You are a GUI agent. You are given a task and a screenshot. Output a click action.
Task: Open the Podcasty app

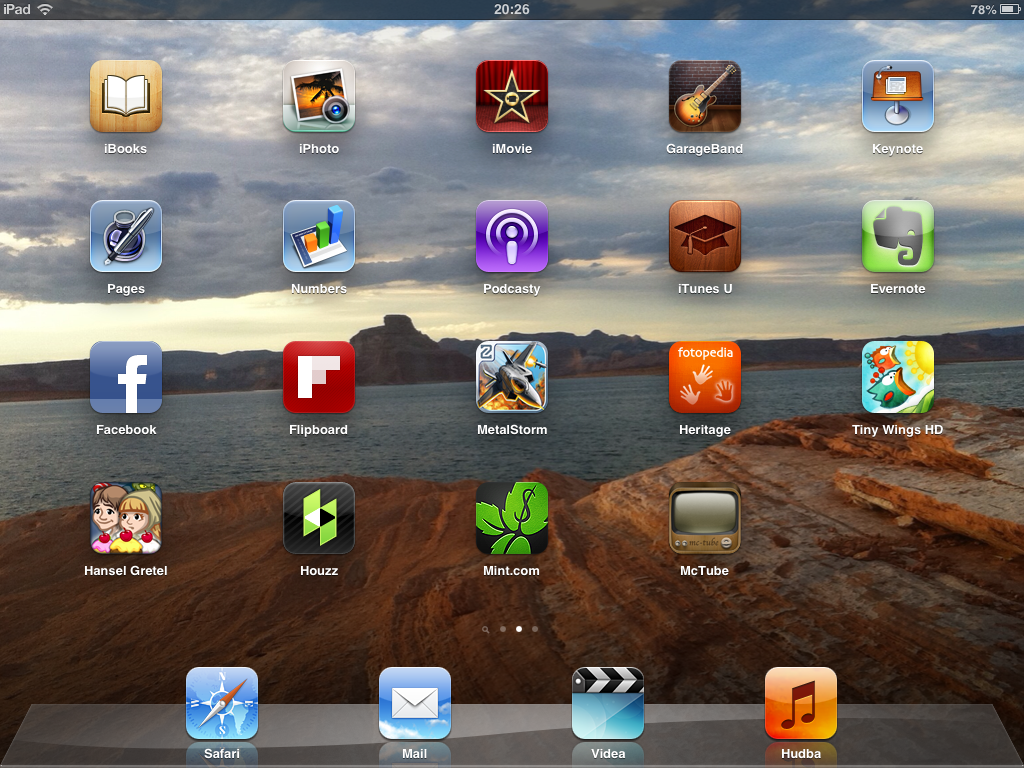[512, 237]
